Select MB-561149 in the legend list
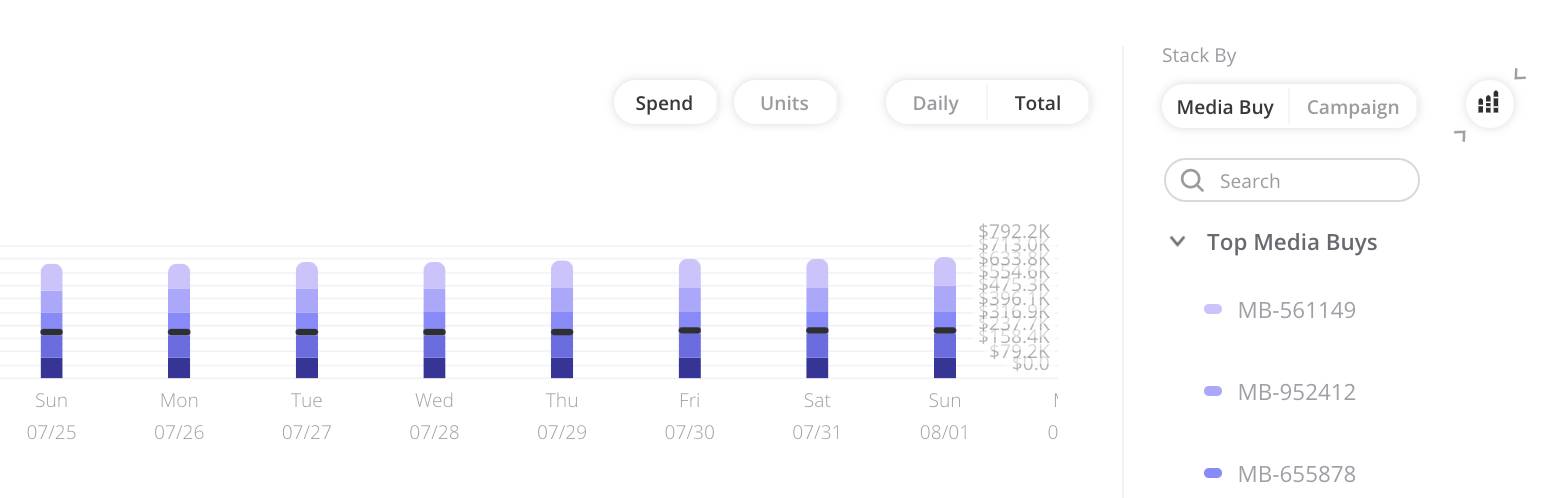 [x=1296, y=310]
